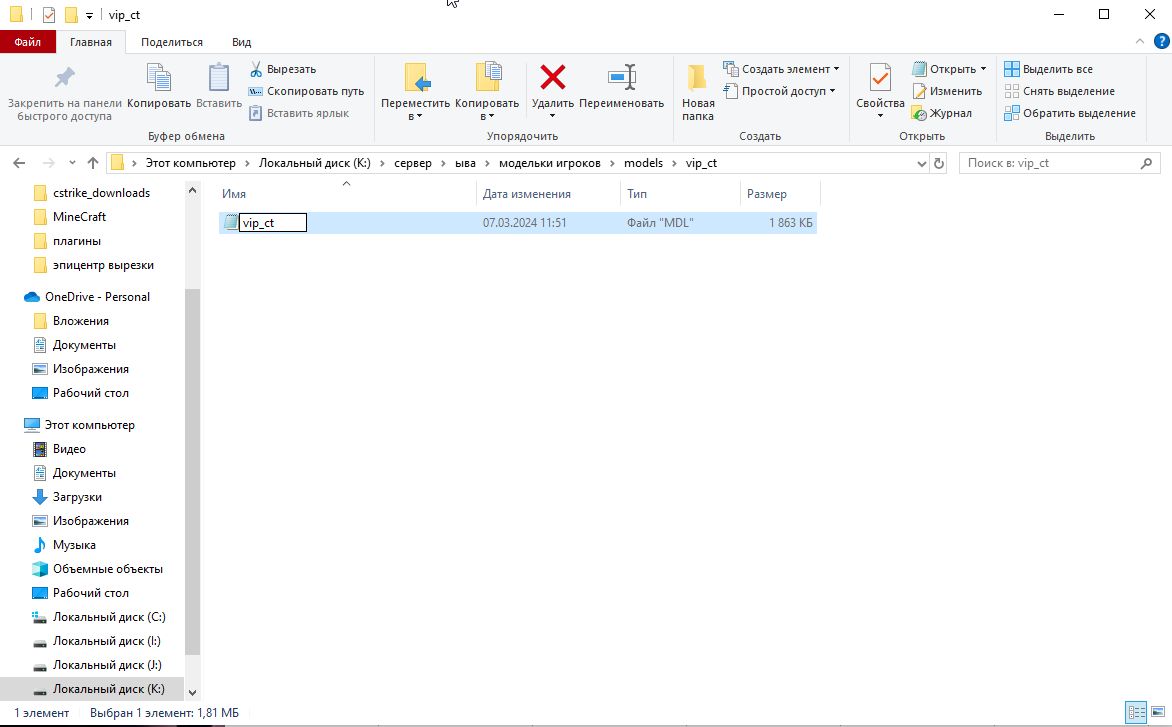Open the Файл menu tab
Image resolution: width=1172 pixels, height=727 pixels.
(x=27, y=42)
